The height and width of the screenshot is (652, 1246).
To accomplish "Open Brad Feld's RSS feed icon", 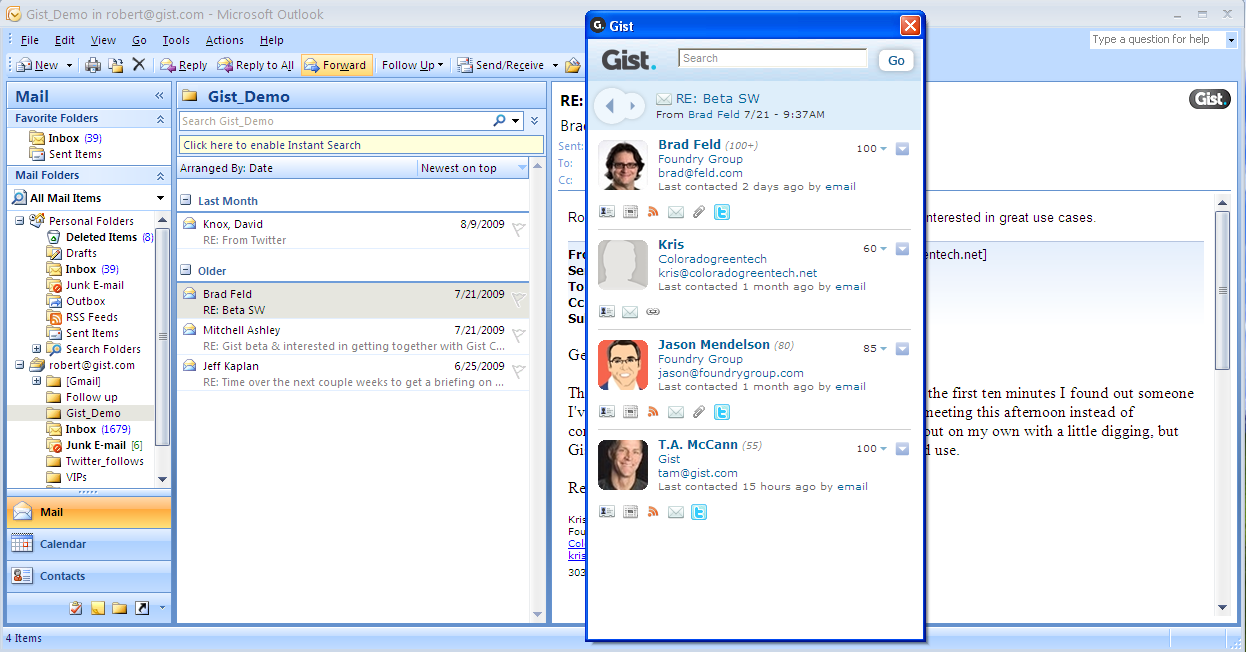I will tap(653, 212).
